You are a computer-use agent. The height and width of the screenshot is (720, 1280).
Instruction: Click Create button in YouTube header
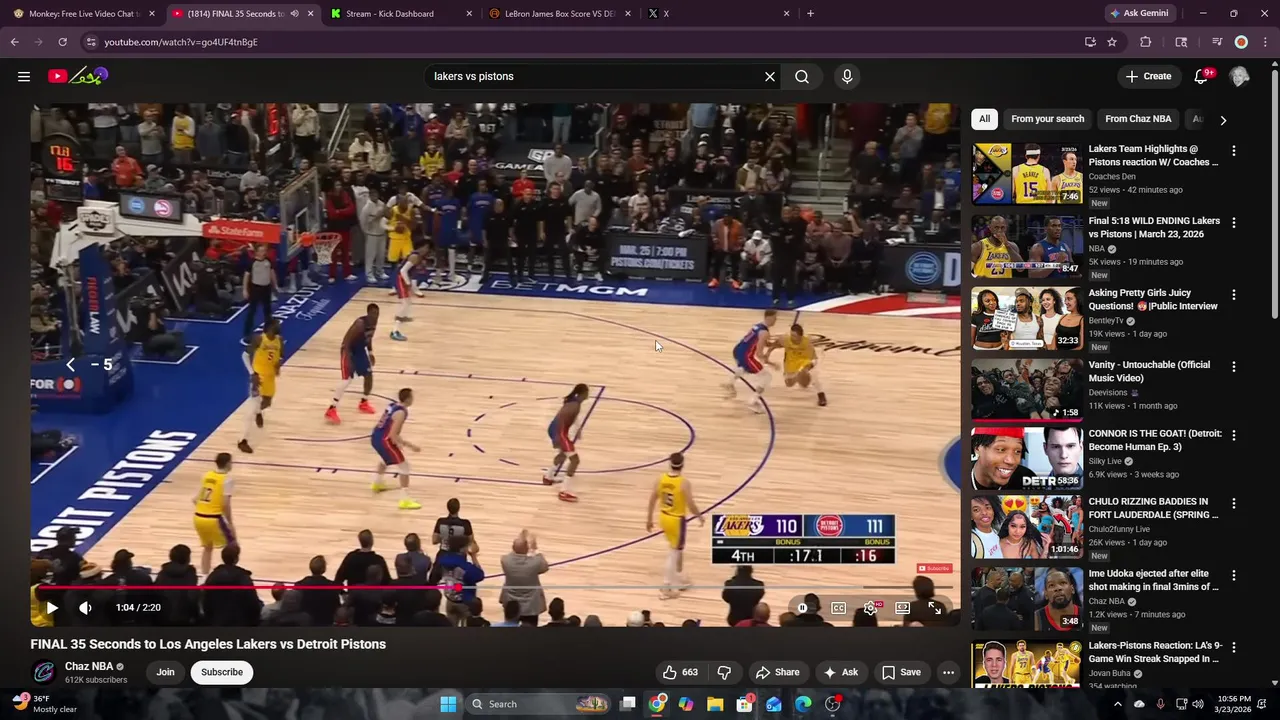(1148, 76)
